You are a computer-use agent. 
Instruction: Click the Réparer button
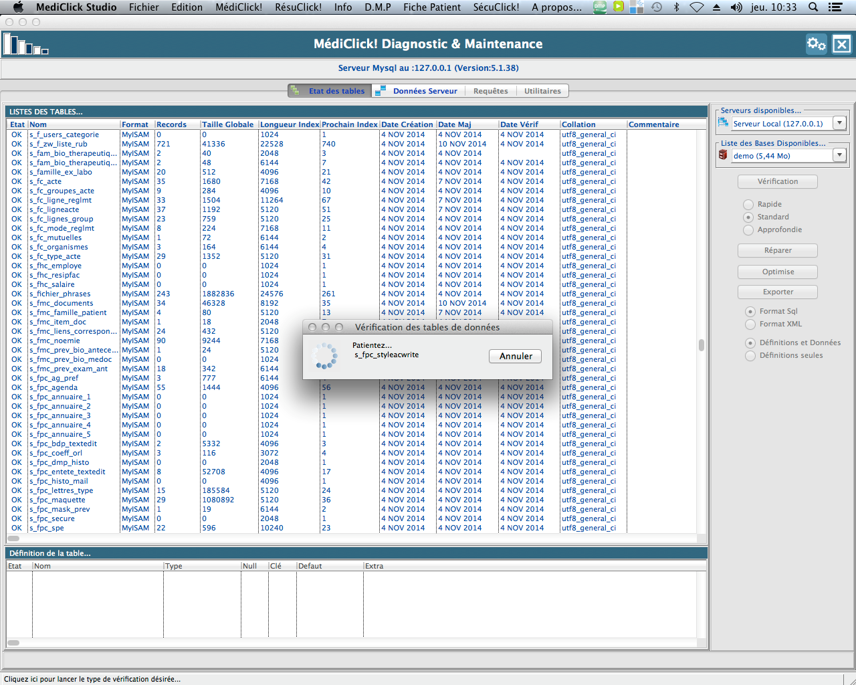coord(777,250)
